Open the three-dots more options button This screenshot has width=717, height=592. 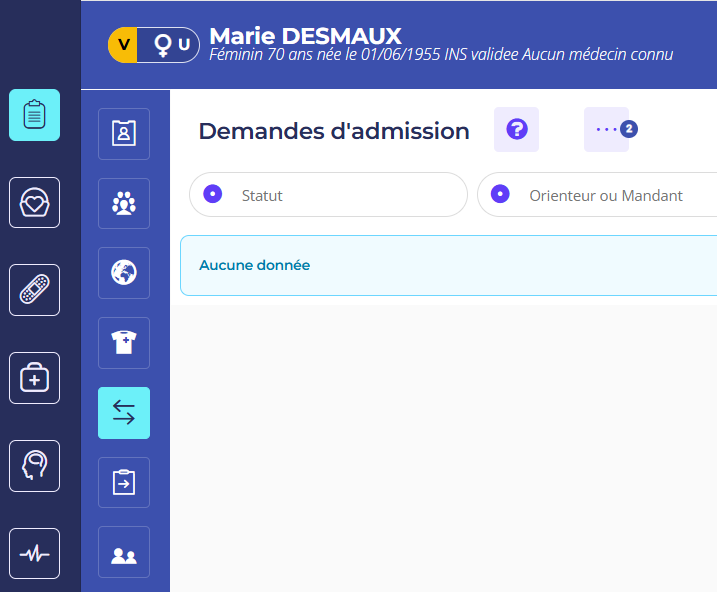[x=607, y=130]
